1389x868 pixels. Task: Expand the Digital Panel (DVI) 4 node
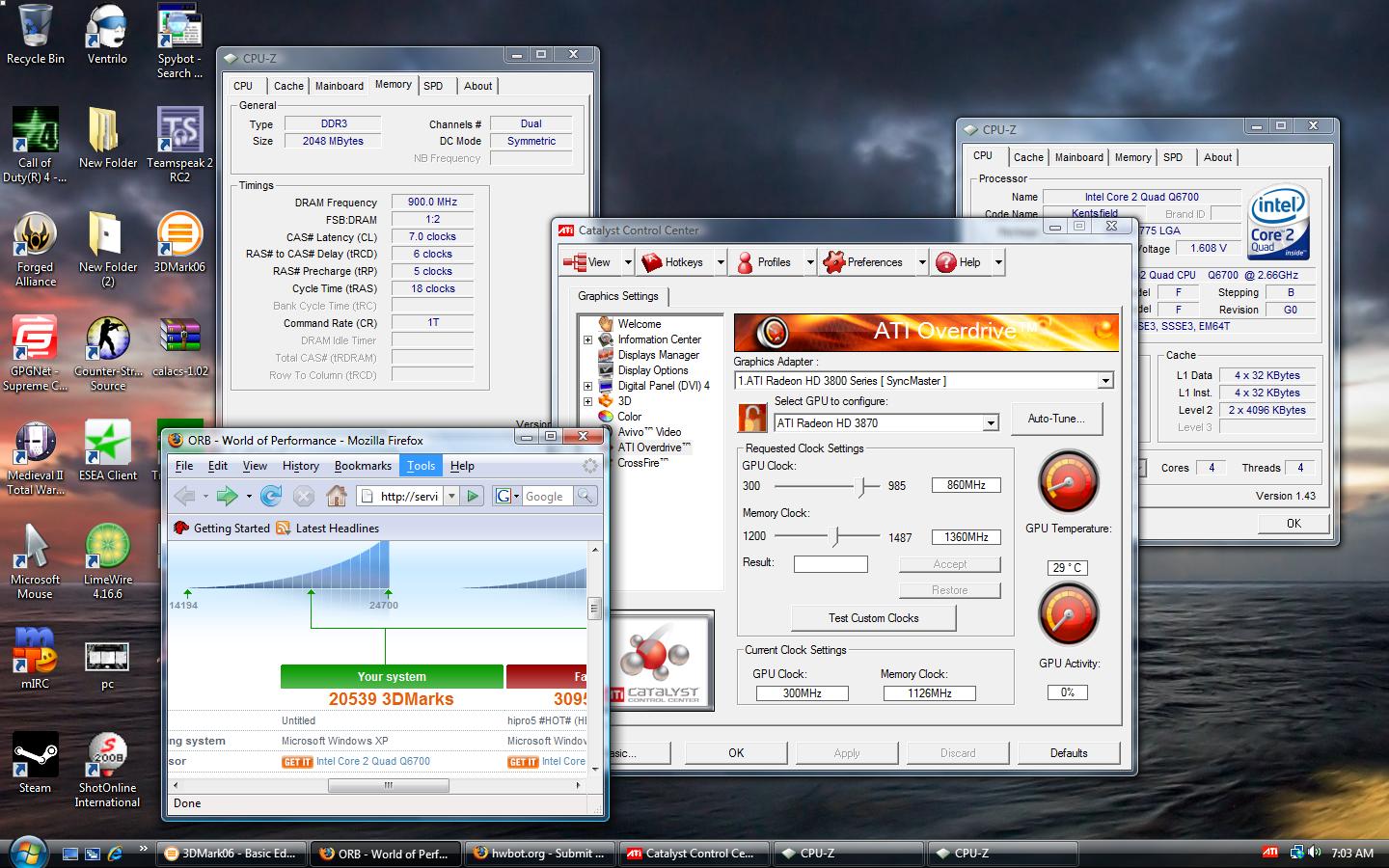pyautogui.click(x=587, y=386)
